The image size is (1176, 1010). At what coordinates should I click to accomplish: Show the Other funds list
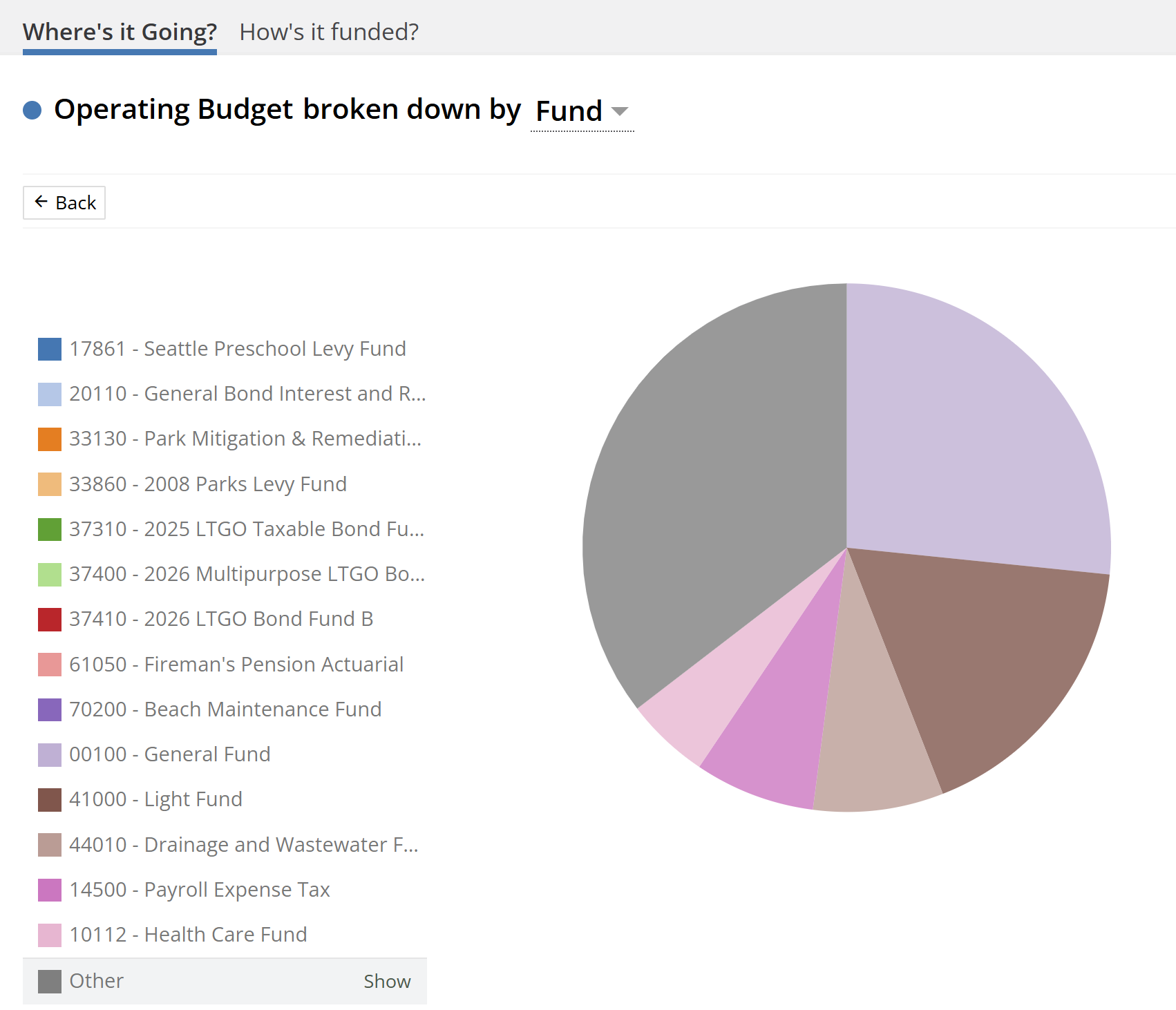pos(387,981)
